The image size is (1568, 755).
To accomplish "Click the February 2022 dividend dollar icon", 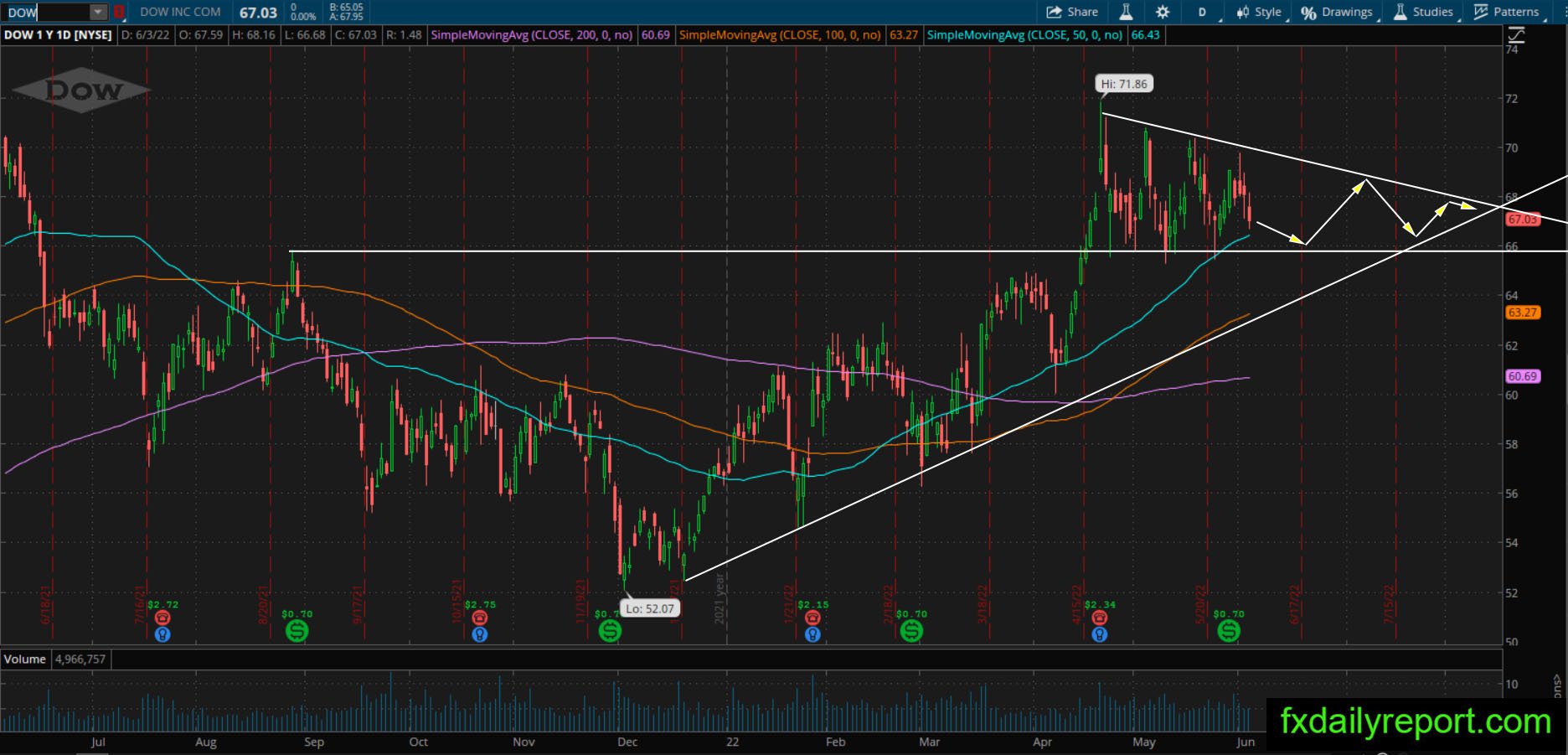I will [x=911, y=631].
